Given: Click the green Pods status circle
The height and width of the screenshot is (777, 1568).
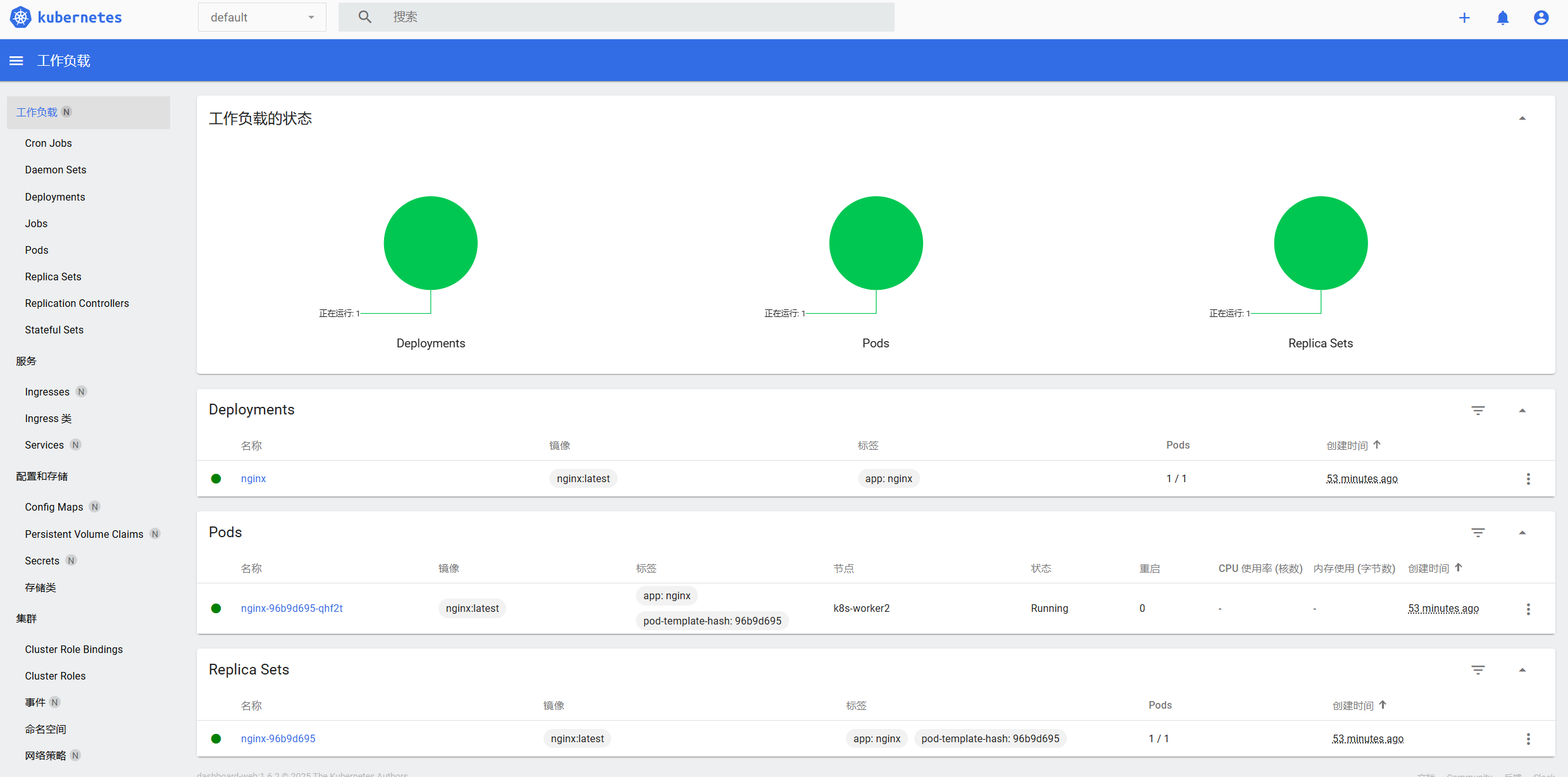Looking at the screenshot, I should [x=876, y=243].
